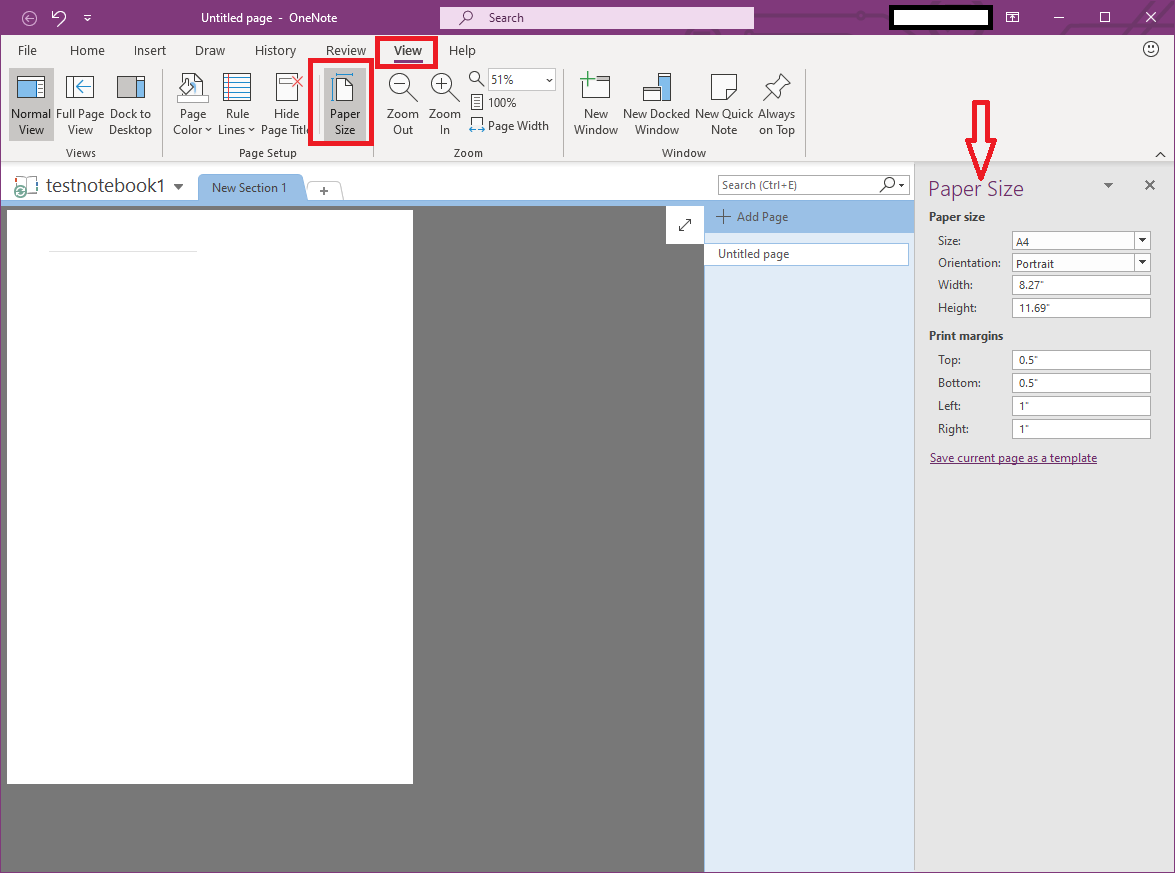Expand the testnotebook1 notebook dropdown
Screen dimensions: 1175x873
pyautogui.click(x=178, y=187)
